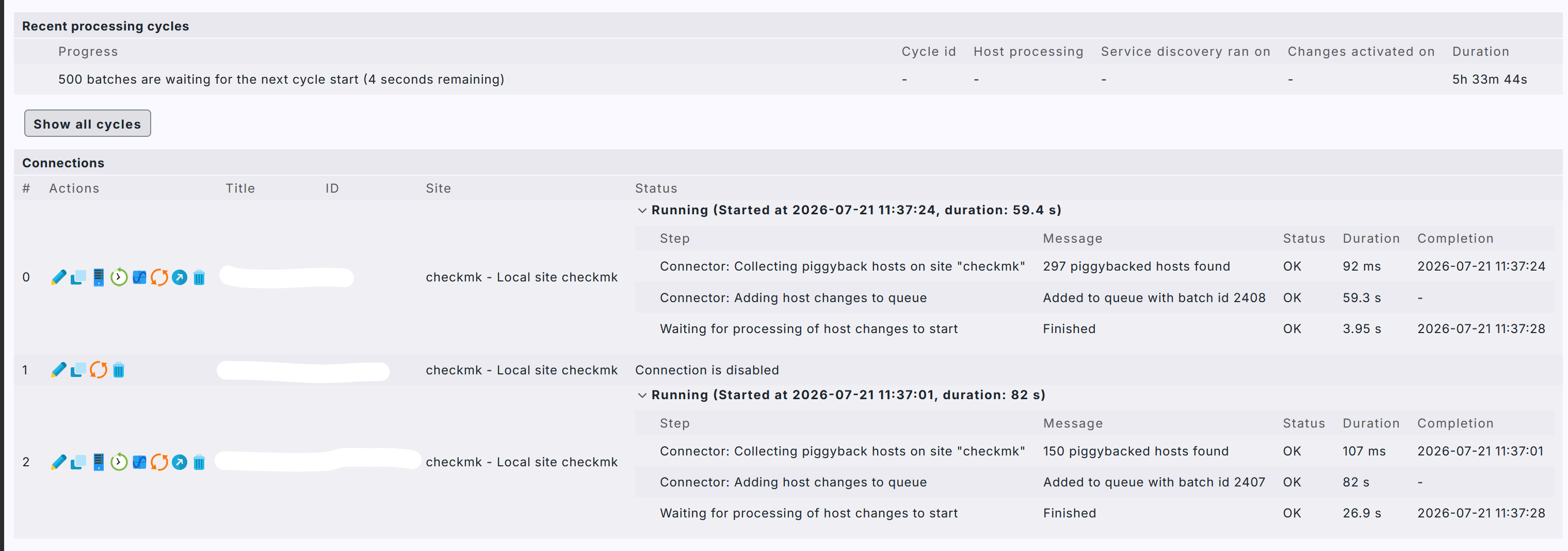The width and height of the screenshot is (1568, 551).
Task: Collapse Running status started at 11:37:24
Action: point(642,210)
